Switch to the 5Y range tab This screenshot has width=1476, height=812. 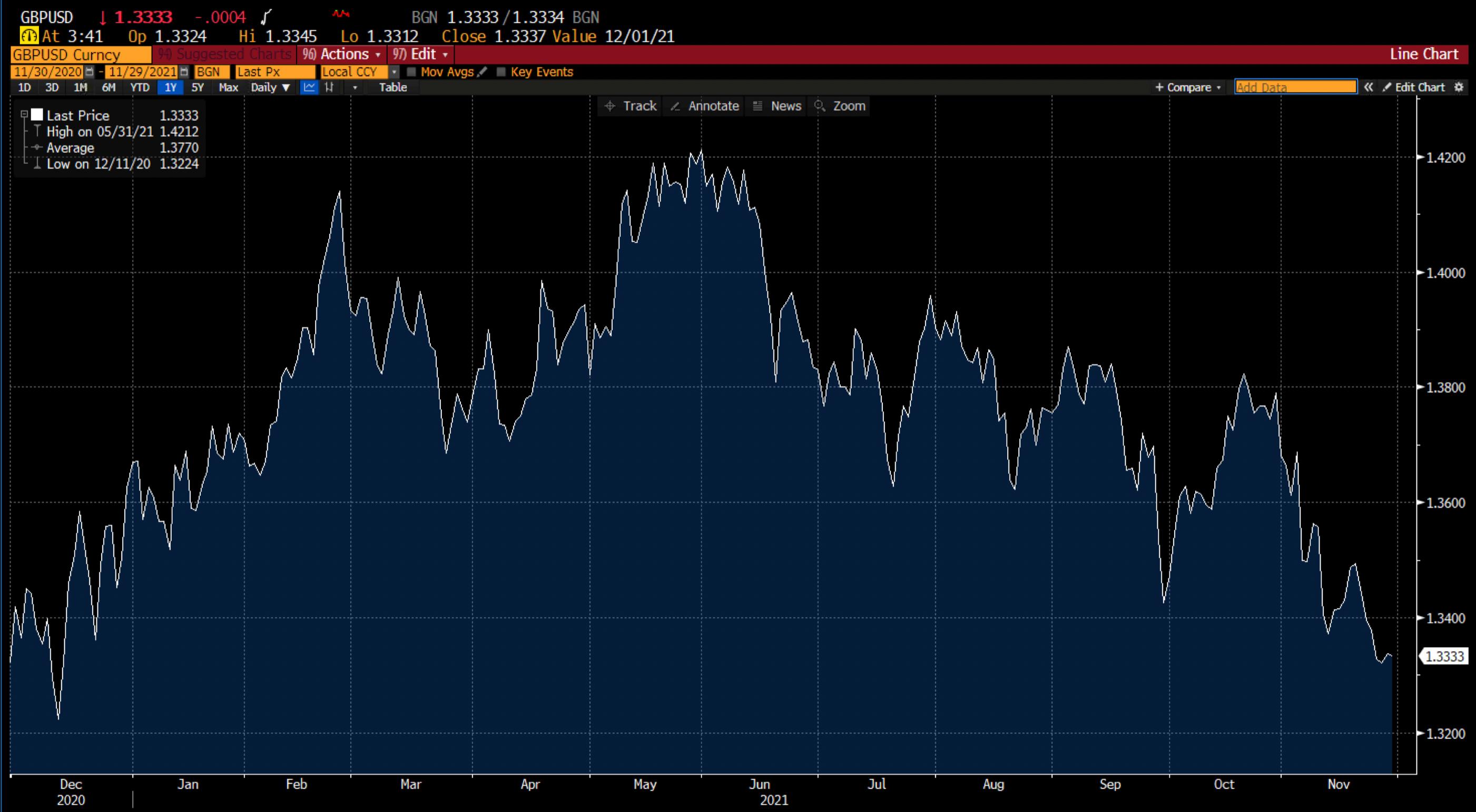pos(198,87)
